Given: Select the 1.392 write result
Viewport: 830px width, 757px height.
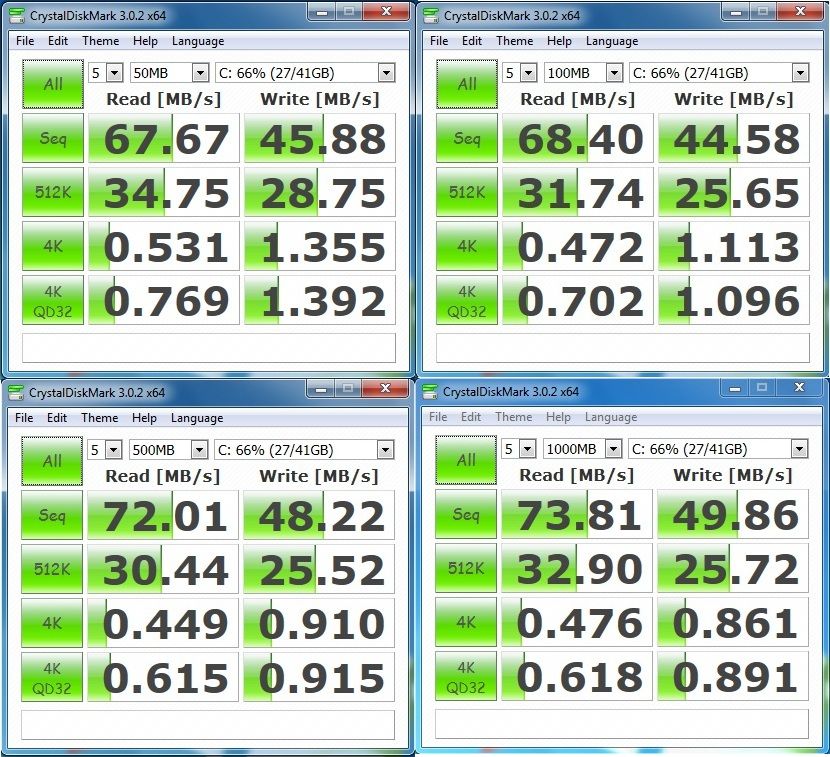Looking at the screenshot, I should [320, 300].
